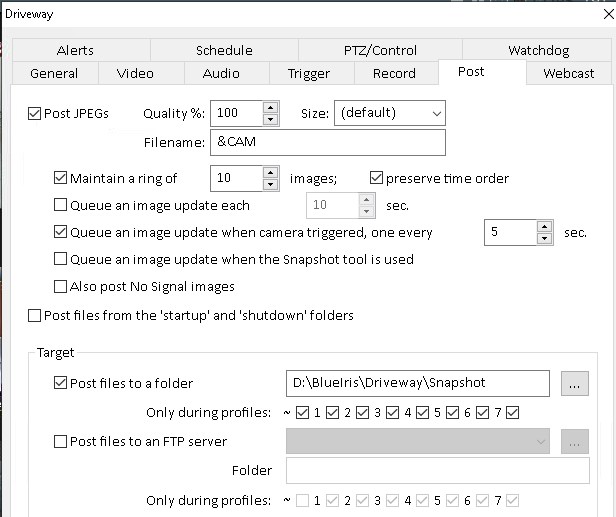Screen dimensions: 616x517
Task: Uncheck the Post JPEGs checkbox
Action: tap(35, 114)
